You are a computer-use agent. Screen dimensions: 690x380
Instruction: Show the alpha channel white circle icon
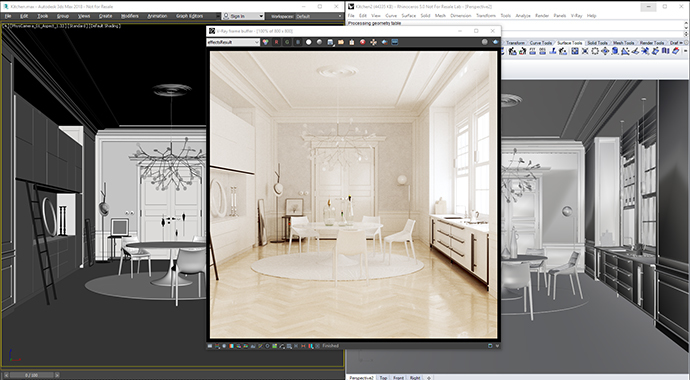pos(308,42)
